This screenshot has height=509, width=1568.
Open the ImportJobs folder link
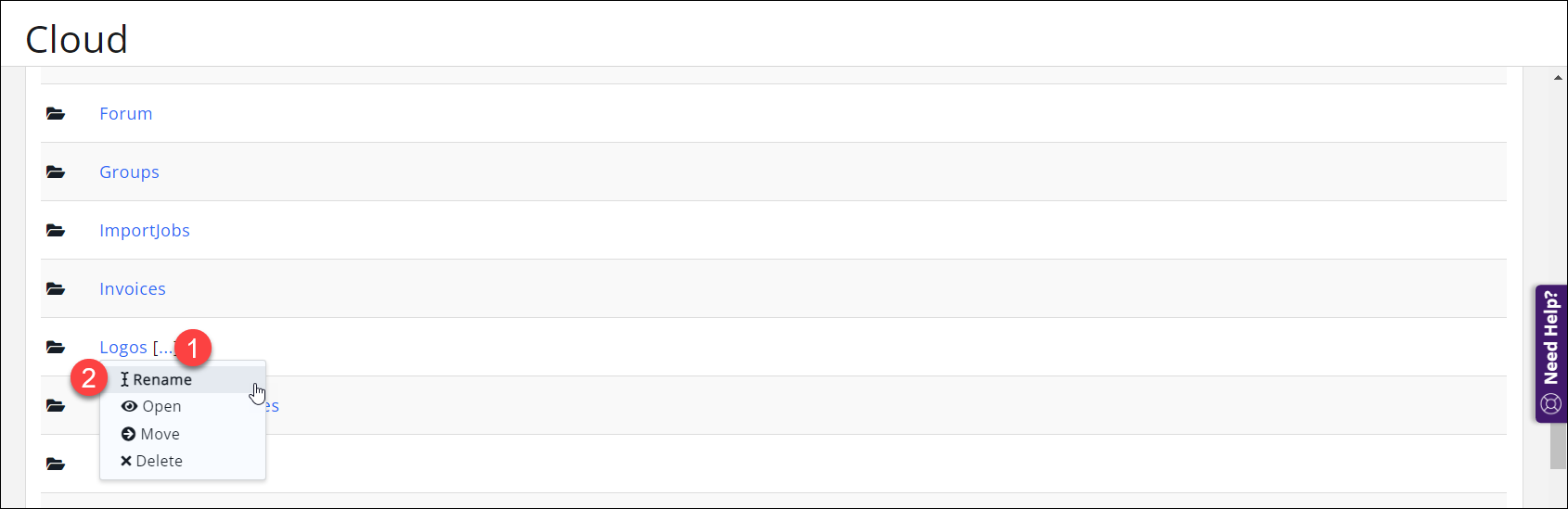(144, 231)
